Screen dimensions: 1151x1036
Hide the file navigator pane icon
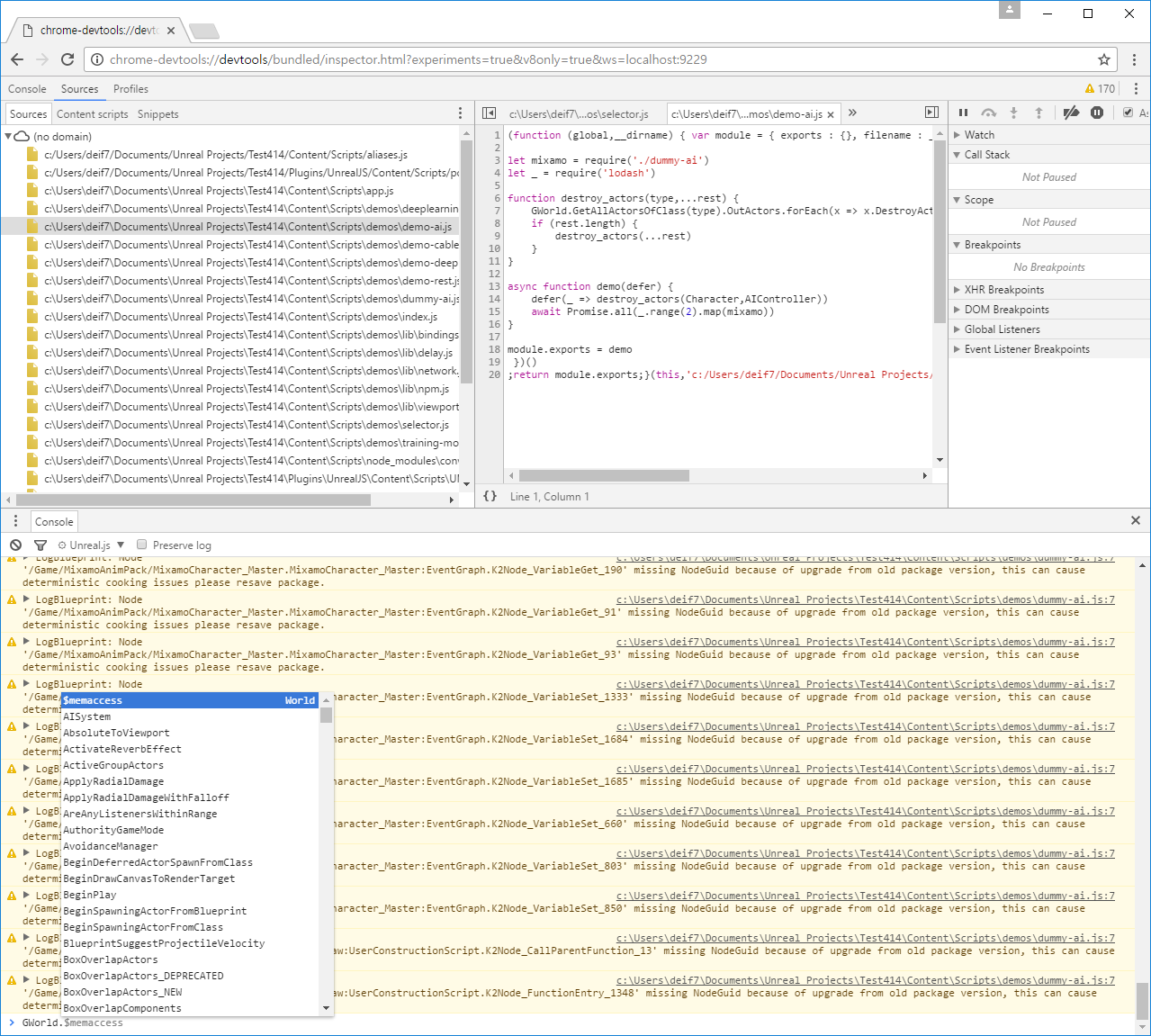pyautogui.click(x=489, y=113)
